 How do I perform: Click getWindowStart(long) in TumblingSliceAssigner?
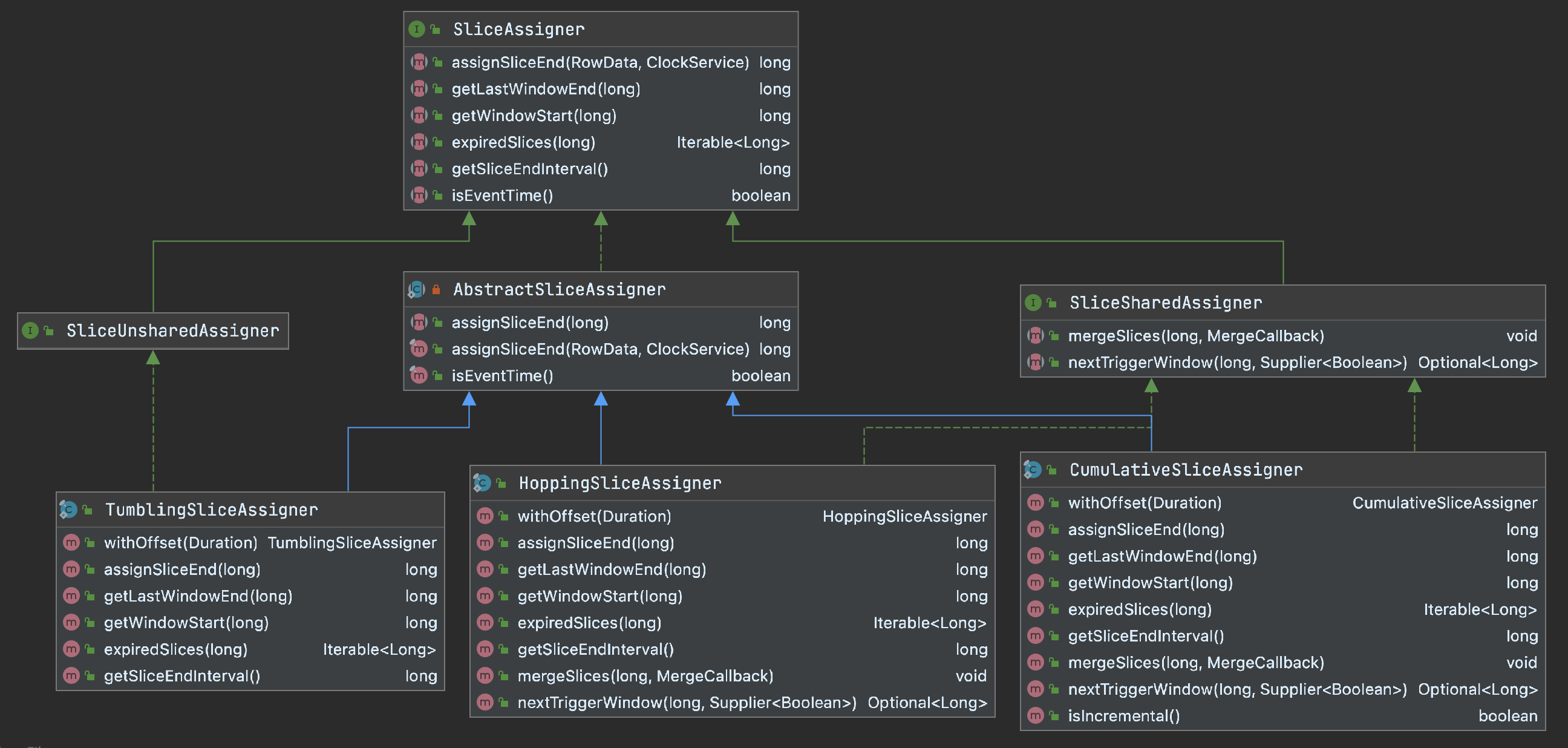tap(186, 623)
